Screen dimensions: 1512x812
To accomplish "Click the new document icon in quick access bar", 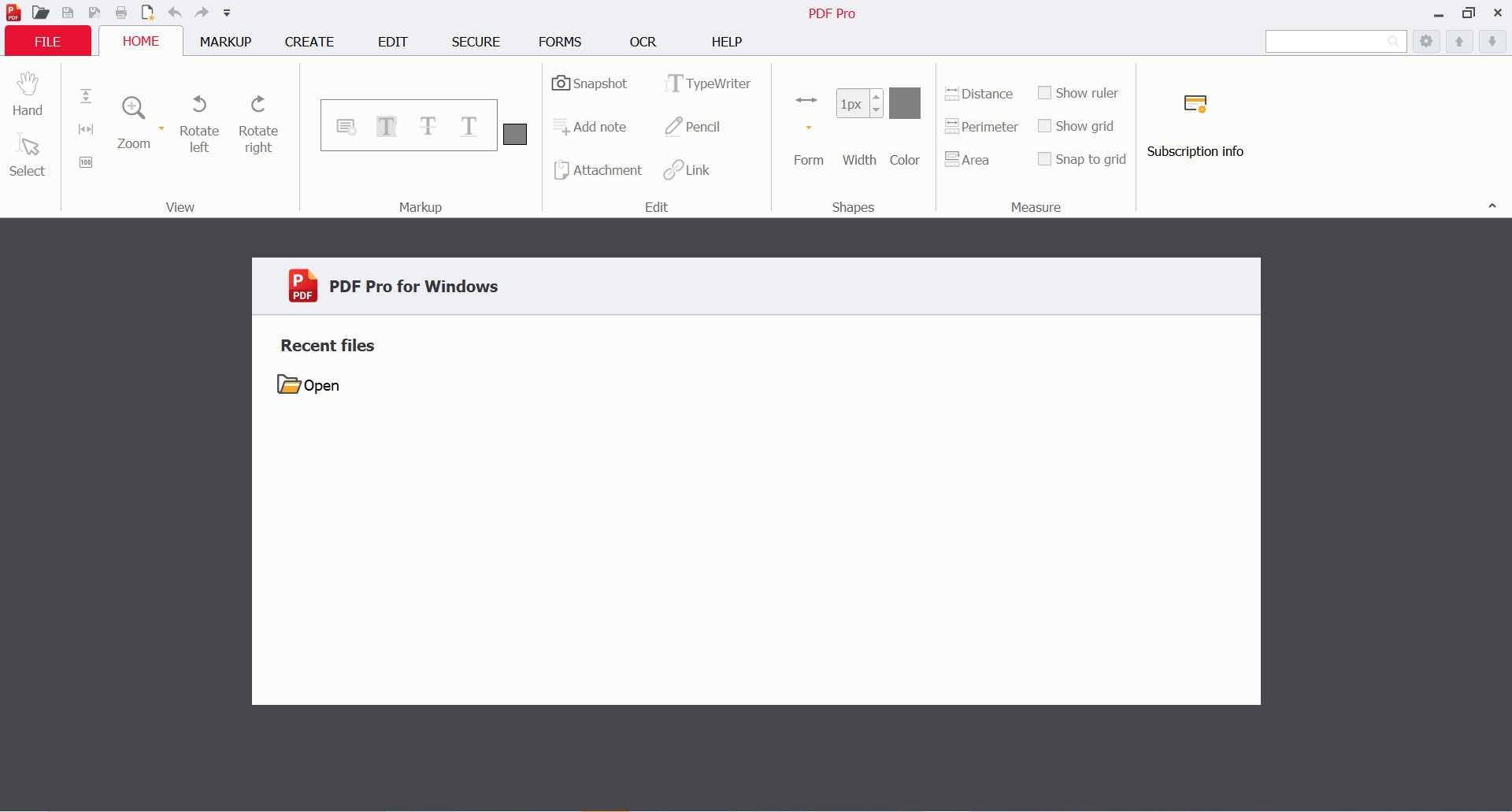I will [147, 13].
